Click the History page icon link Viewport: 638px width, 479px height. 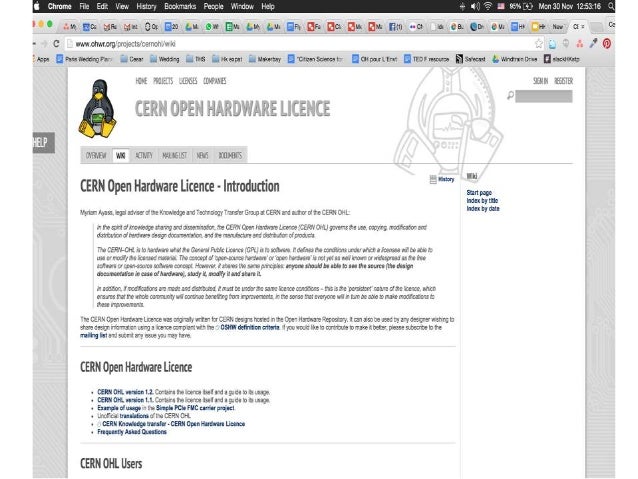tap(442, 179)
